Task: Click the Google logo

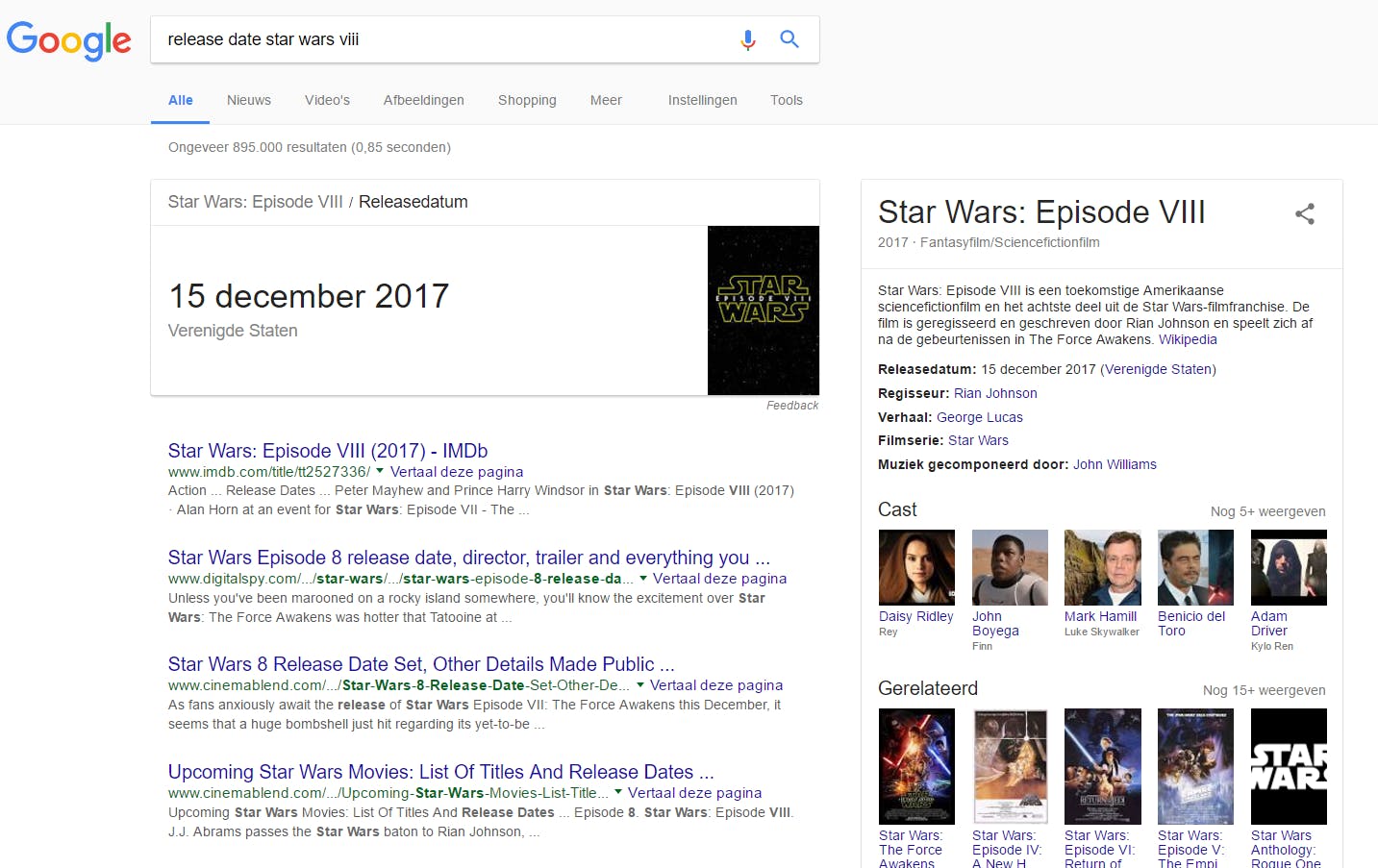Action: [68, 40]
